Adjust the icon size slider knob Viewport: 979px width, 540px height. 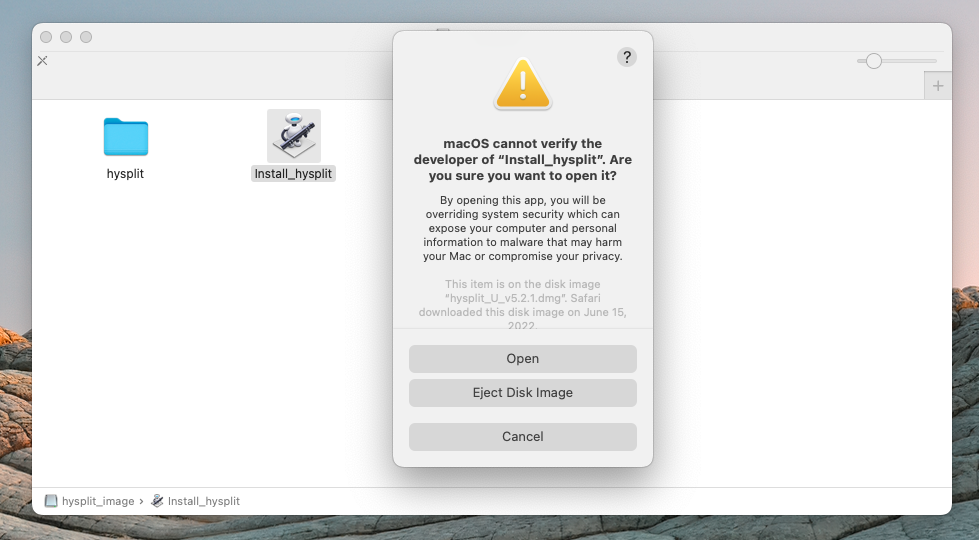coord(873,61)
